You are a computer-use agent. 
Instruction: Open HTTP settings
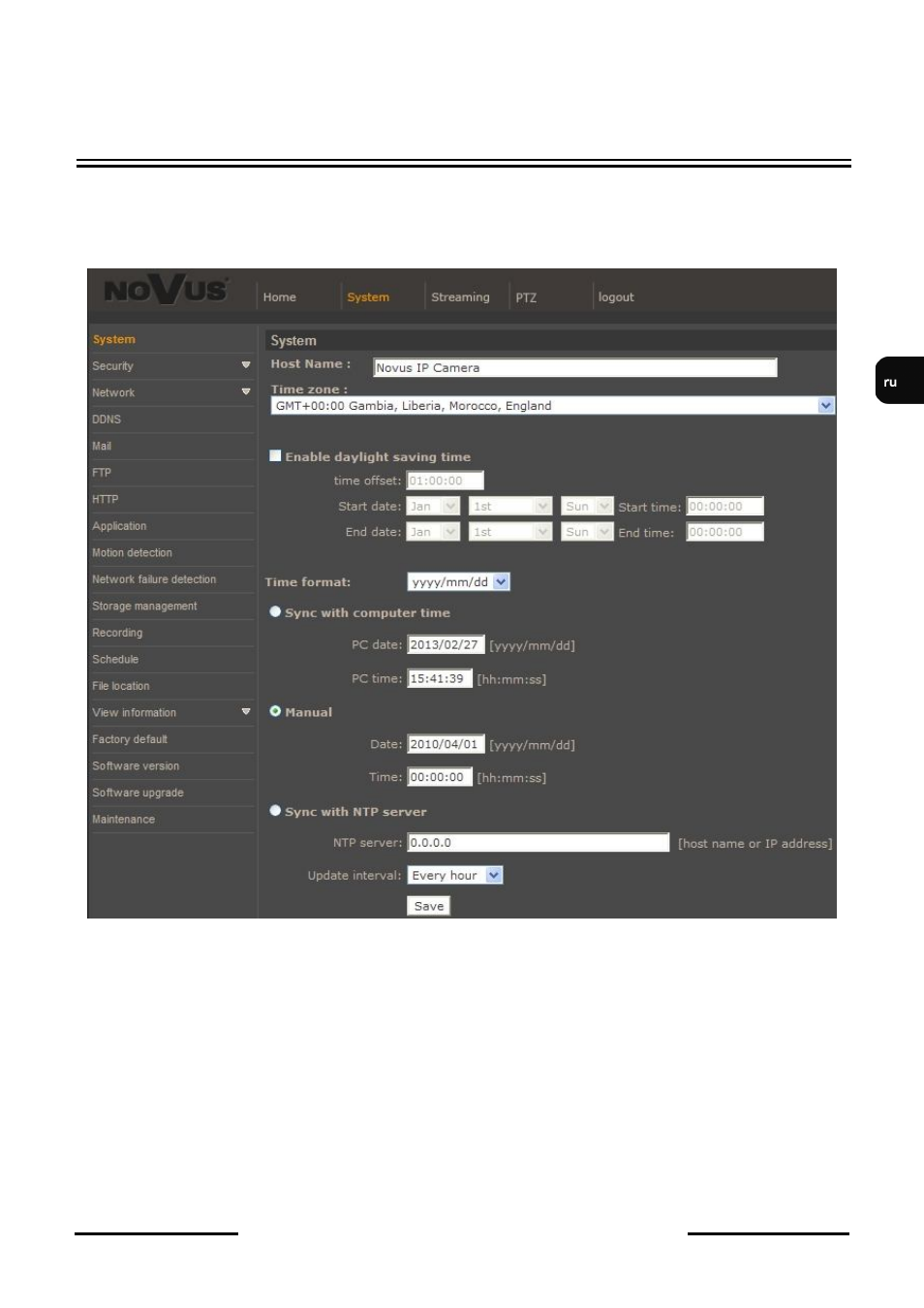coord(106,499)
